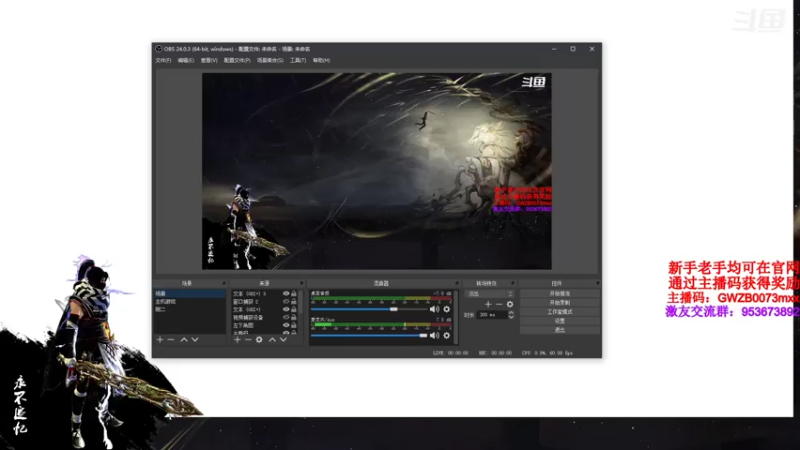Image resolution: width=800 pixels, height=450 pixels.
Task: Open the 查看(V) menu
Action: 209,60
